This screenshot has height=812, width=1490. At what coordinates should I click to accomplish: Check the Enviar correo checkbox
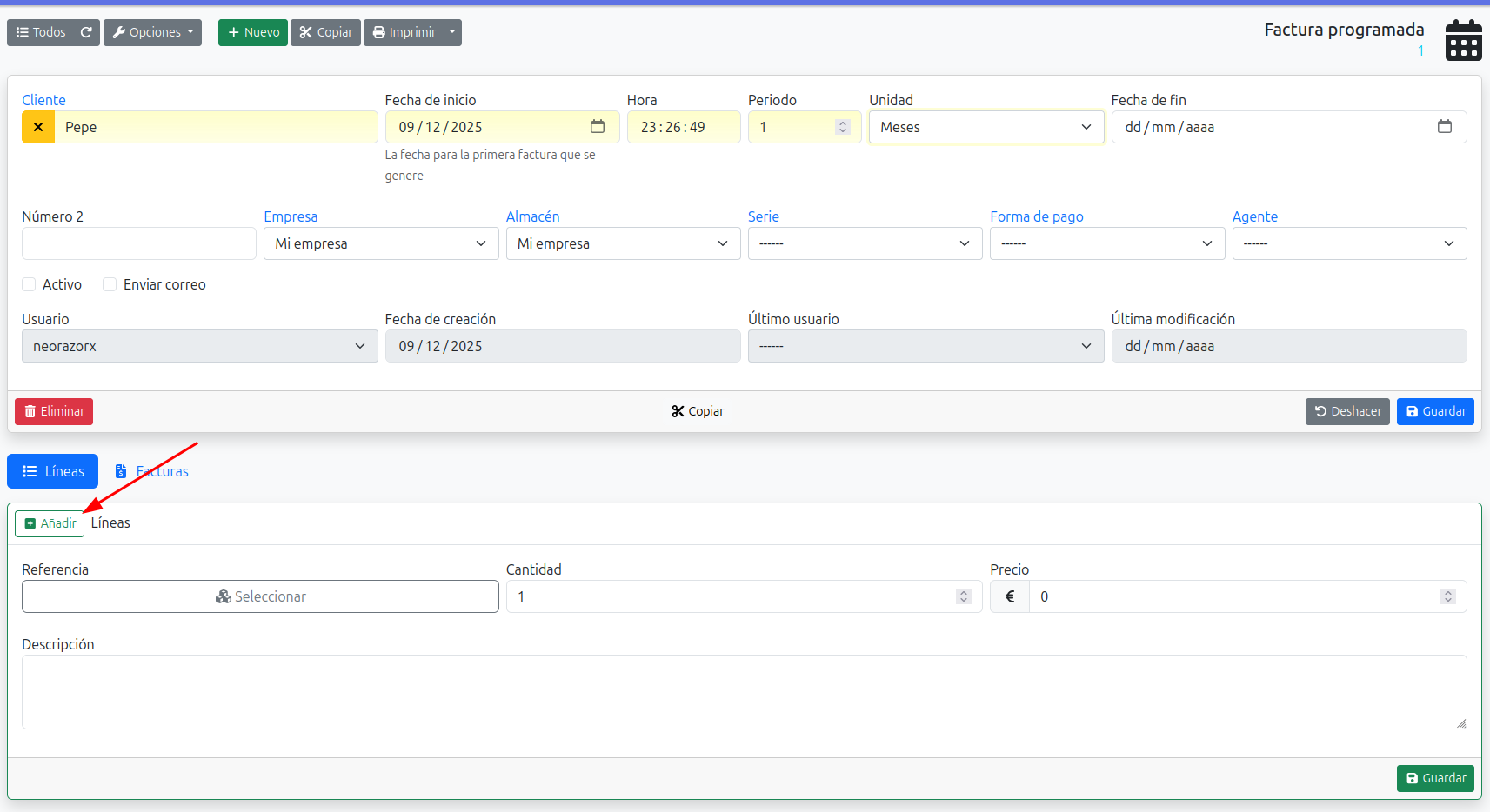(x=110, y=284)
